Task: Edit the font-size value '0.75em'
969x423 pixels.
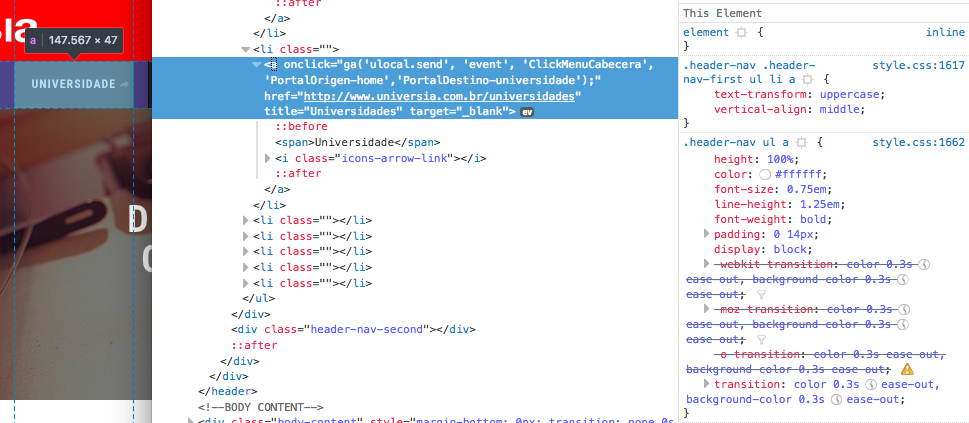Action: [x=807, y=189]
